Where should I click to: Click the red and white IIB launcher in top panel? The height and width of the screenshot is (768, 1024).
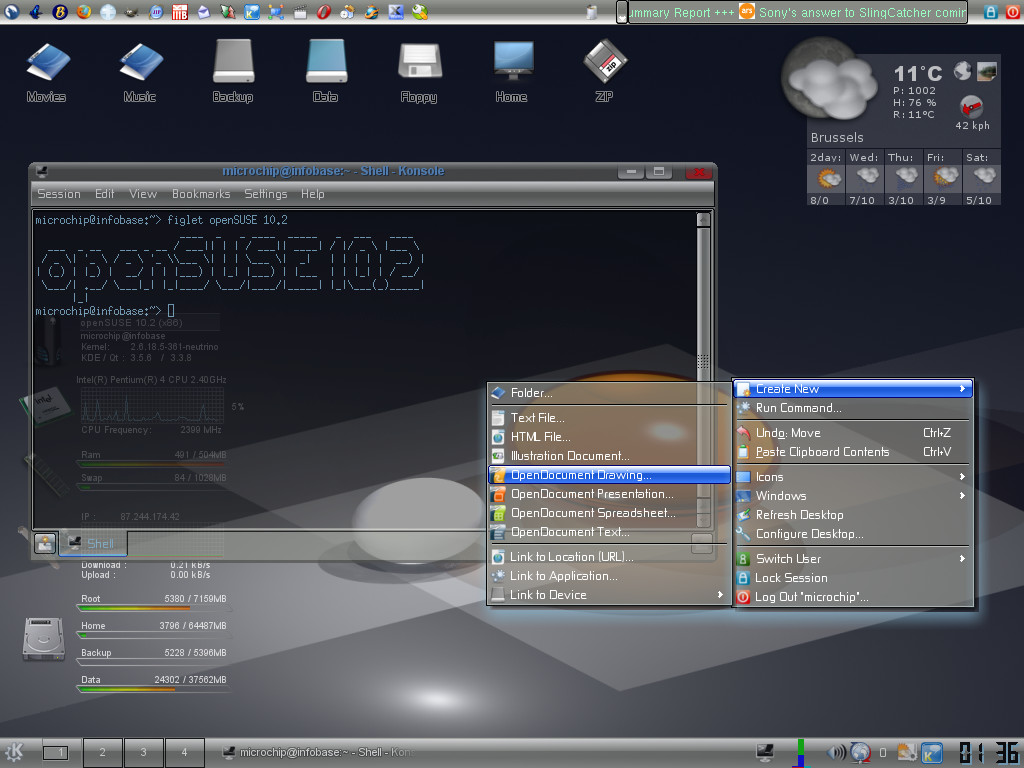(x=180, y=12)
